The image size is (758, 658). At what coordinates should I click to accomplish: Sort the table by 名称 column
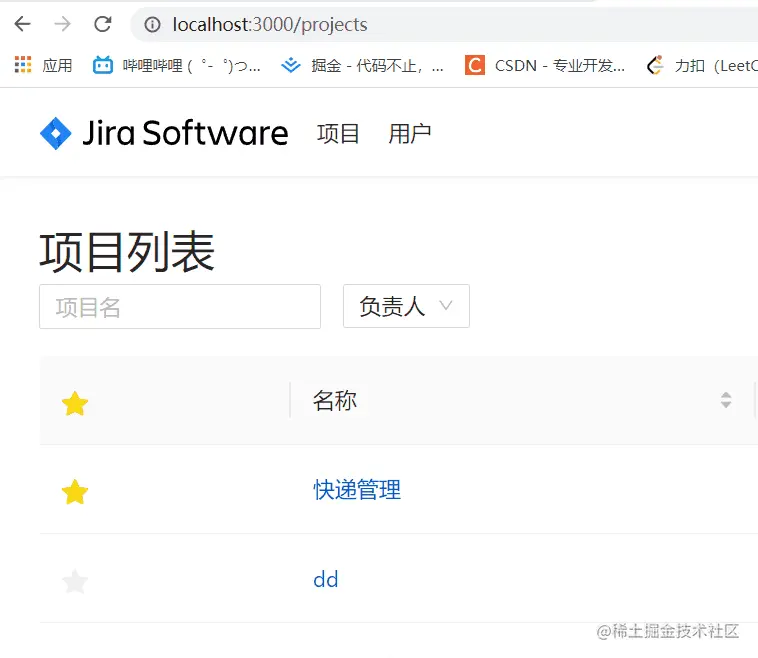(x=726, y=400)
